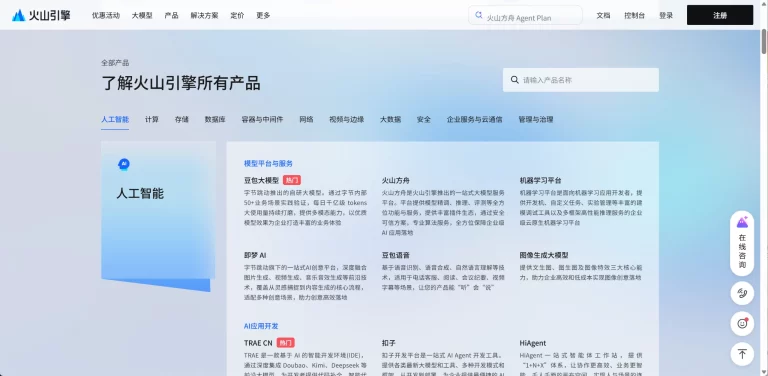Open the 解决方案 menu
Viewport: 768px width, 376px height.
[x=205, y=15]
